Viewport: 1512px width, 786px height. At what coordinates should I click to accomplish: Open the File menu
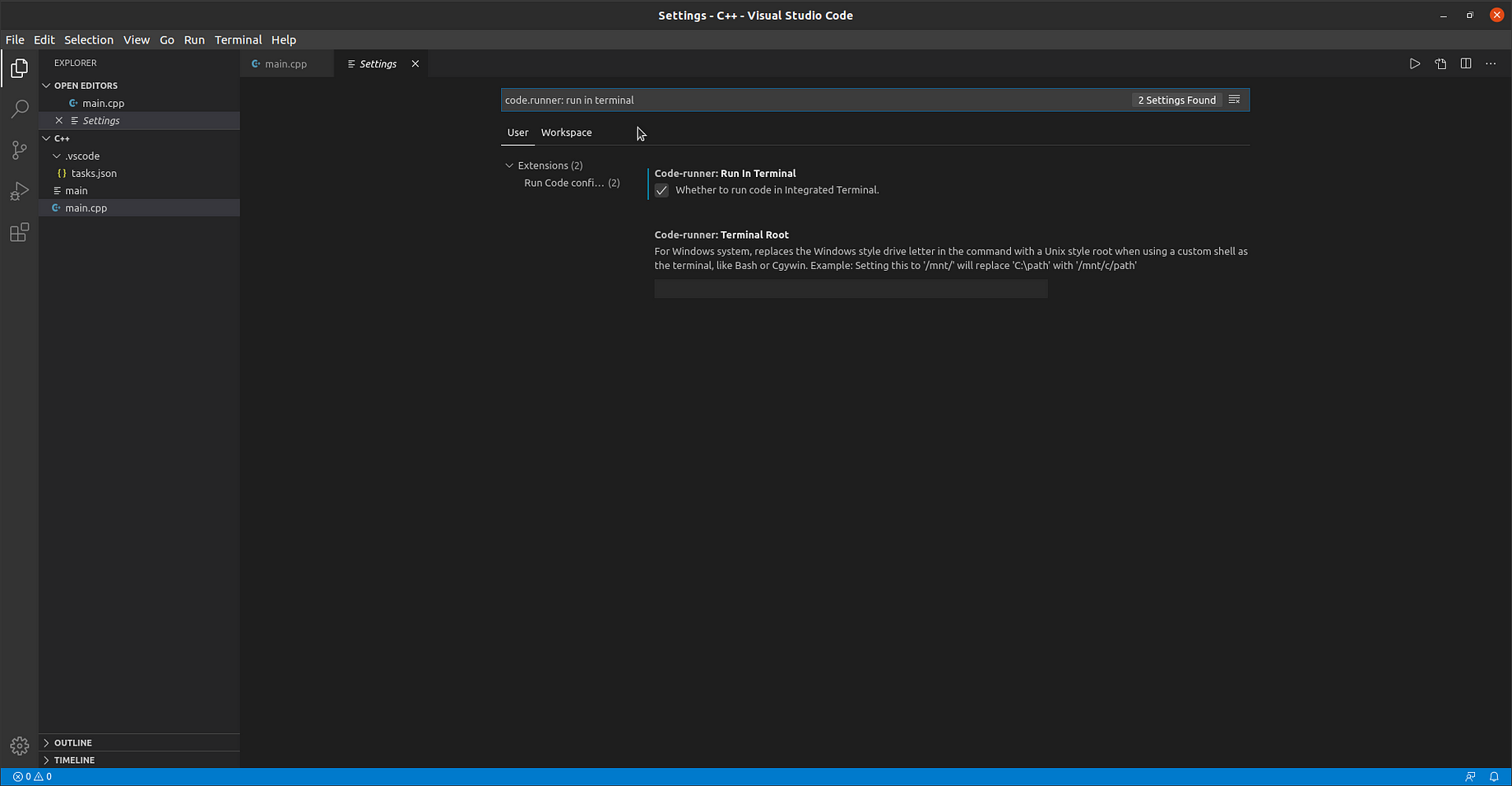pos(15,40)
